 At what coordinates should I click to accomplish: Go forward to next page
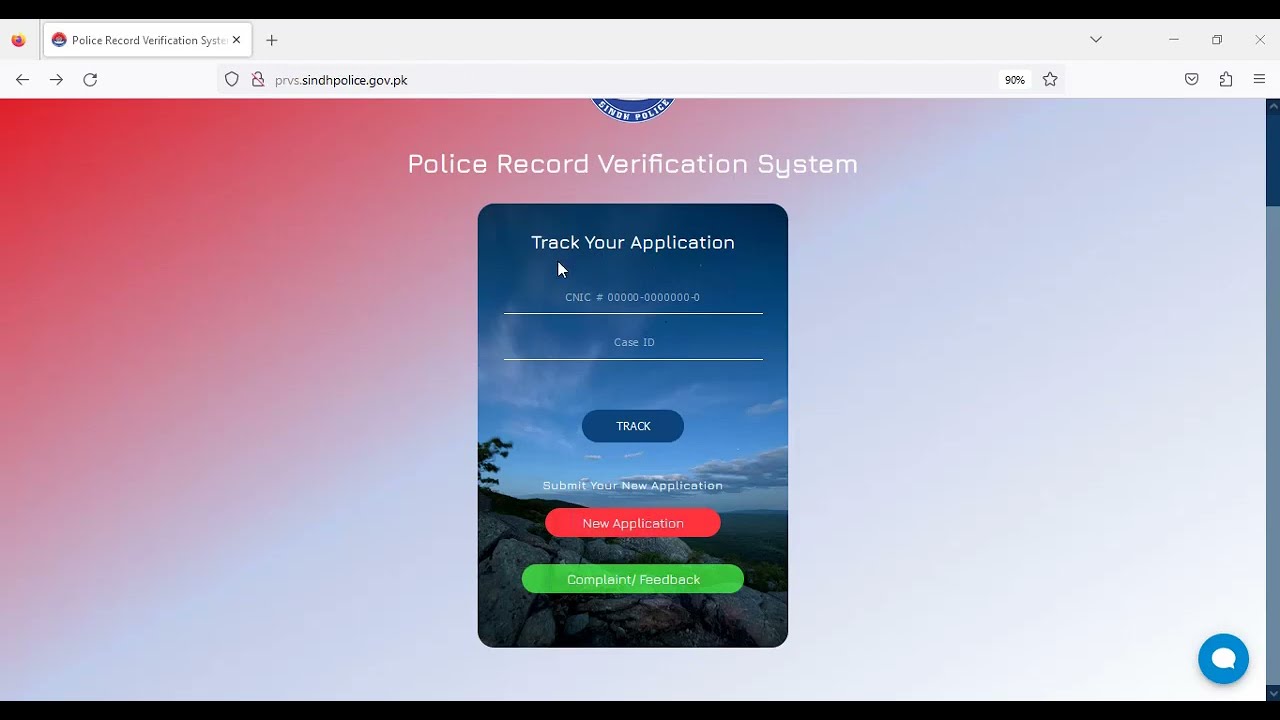pos(56,80)
